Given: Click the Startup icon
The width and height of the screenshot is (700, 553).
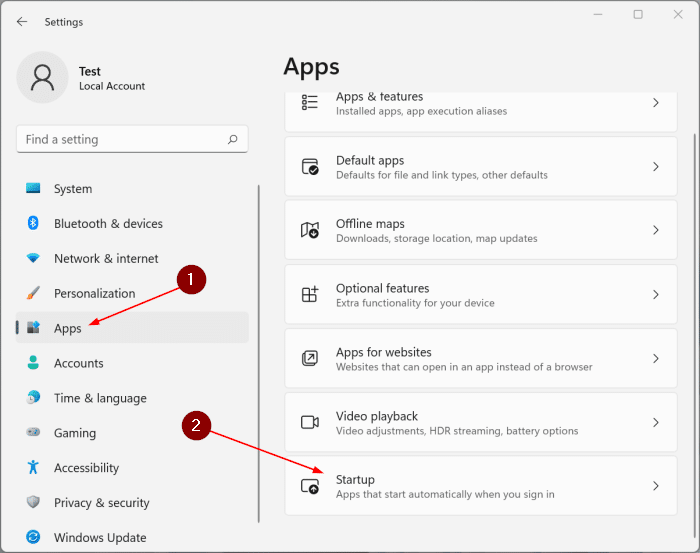Looking at the screenshot, I should (310, 486).
